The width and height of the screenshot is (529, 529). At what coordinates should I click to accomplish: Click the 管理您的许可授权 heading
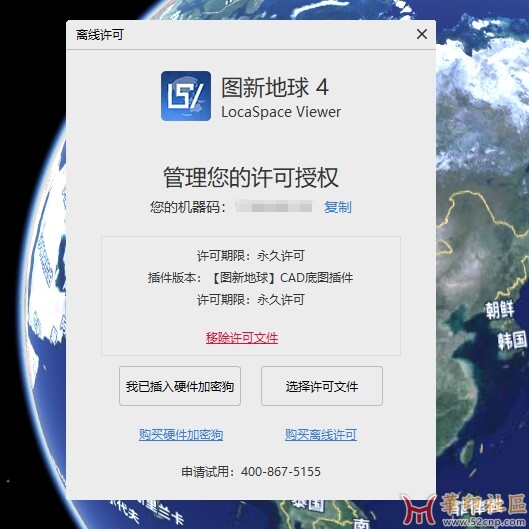click(251, 177)
